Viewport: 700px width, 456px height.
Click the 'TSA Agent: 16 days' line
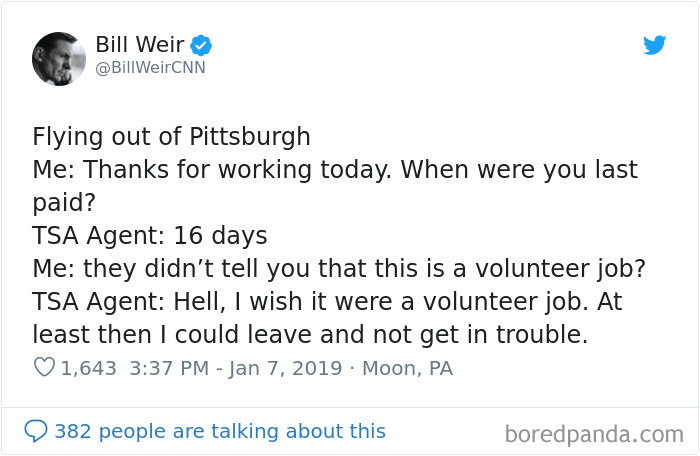click(x=150, y=235)
